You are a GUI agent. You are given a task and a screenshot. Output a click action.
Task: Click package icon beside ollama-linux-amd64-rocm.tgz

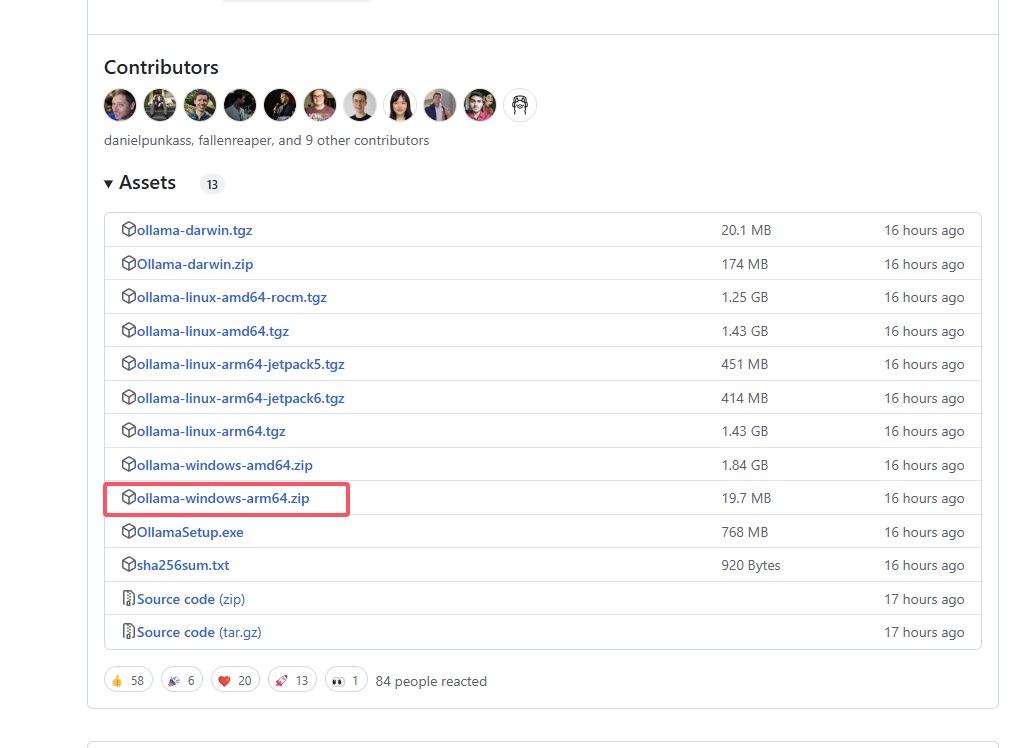tap(128, 296)
